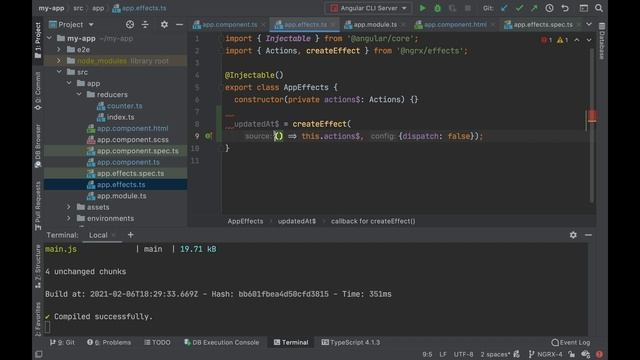The width and height of the screenshot is (640, 360).
Task: Open Terminal panel settings gear
Action: pos(573,235)
